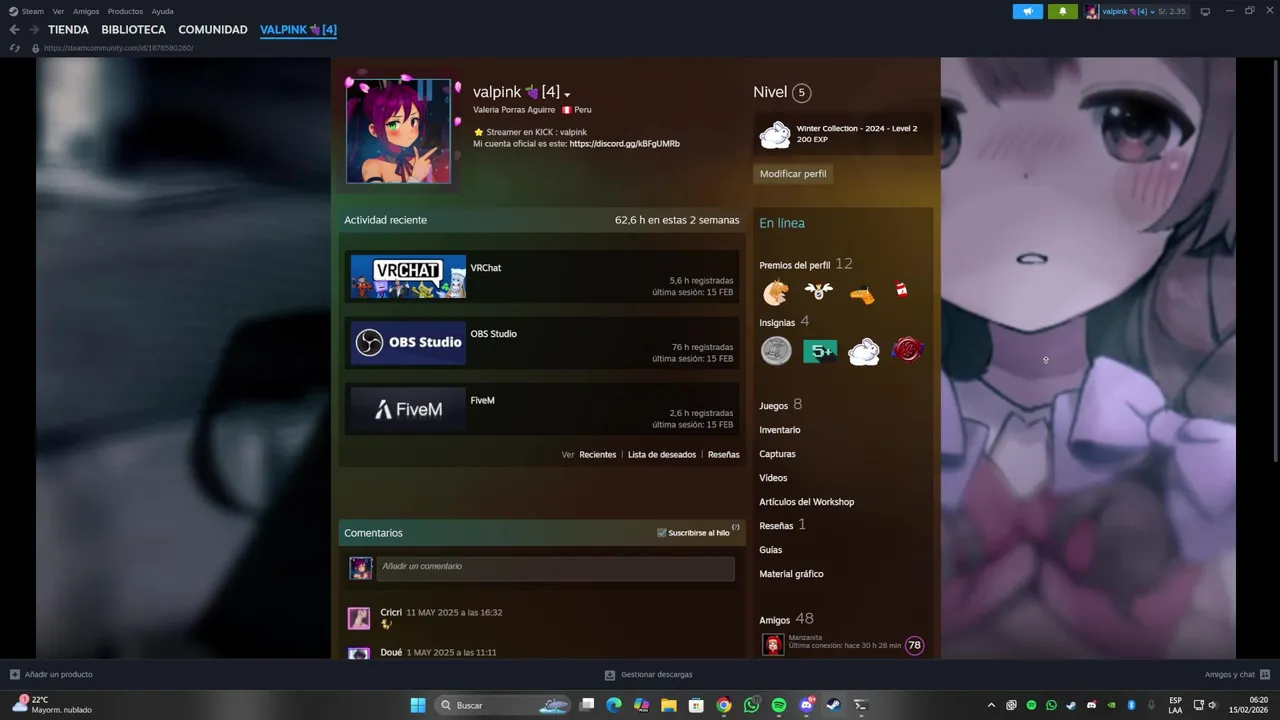This screenshot has height=720, width=1280.
Task: Open Spotify from the taskbar
Action: (x=779, y=705)
